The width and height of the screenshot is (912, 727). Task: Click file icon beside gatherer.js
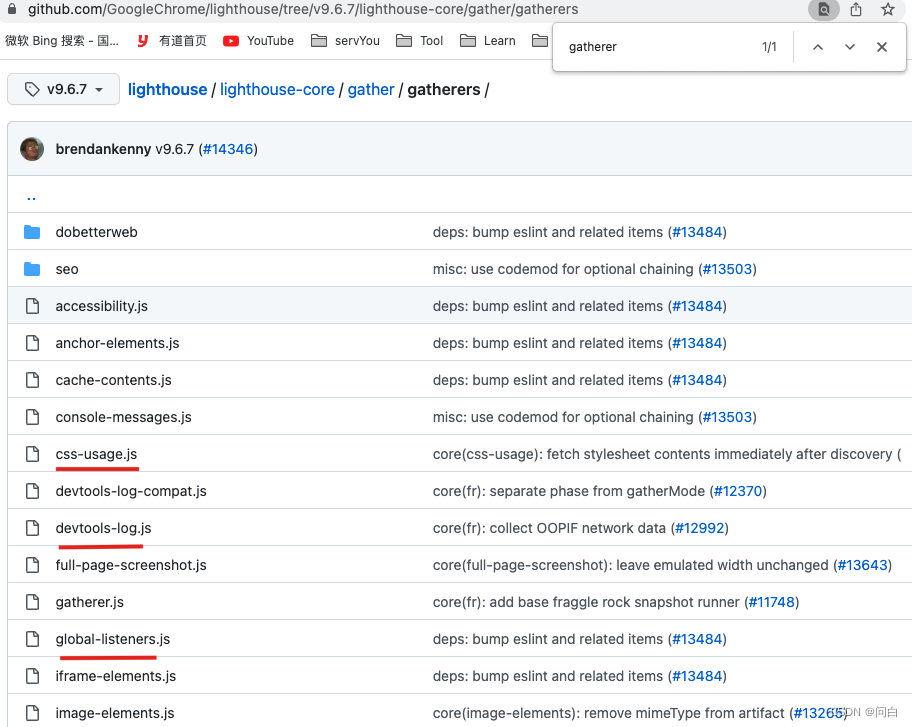click(33, 602)
